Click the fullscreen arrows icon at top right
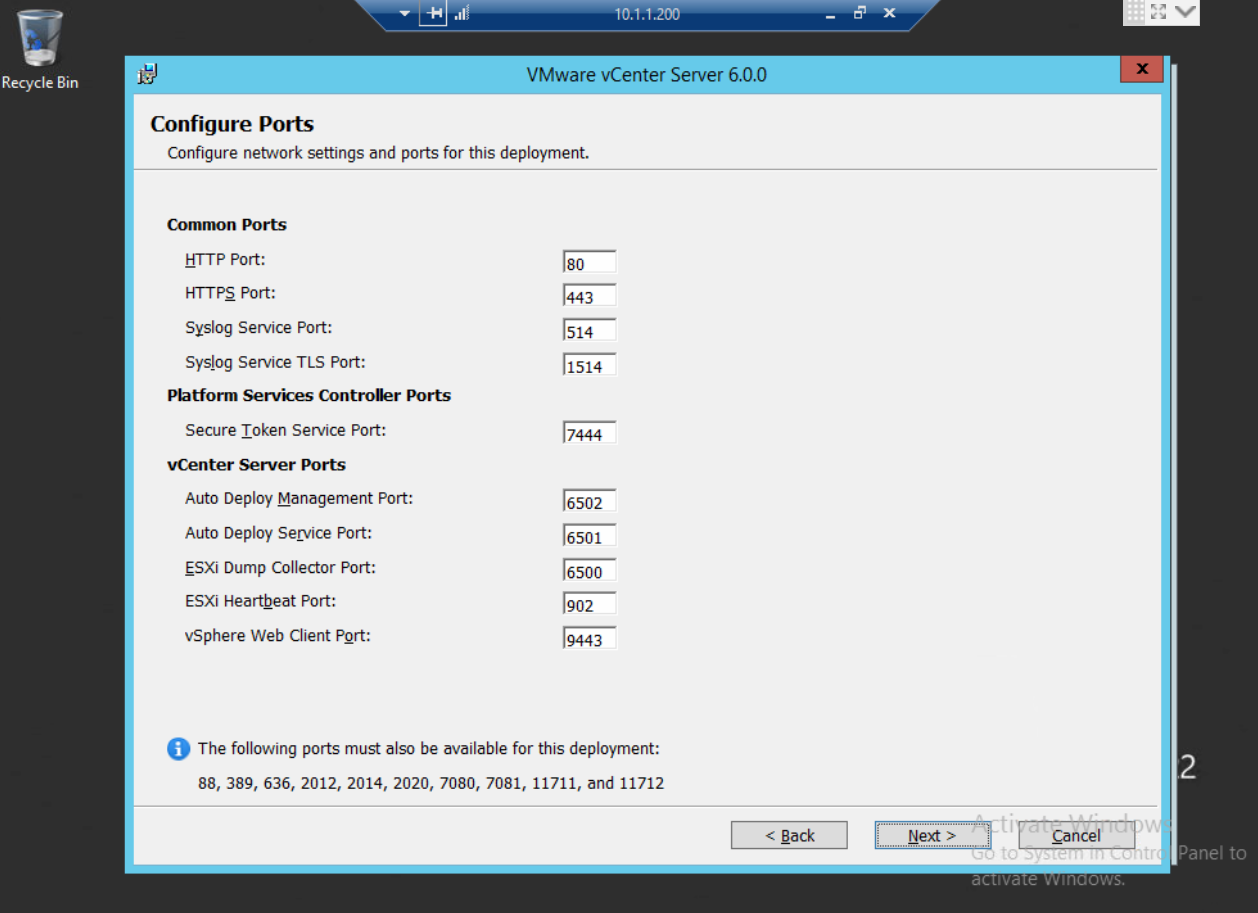Viewport: 1258px width, 913px height. pos(1159,12)
